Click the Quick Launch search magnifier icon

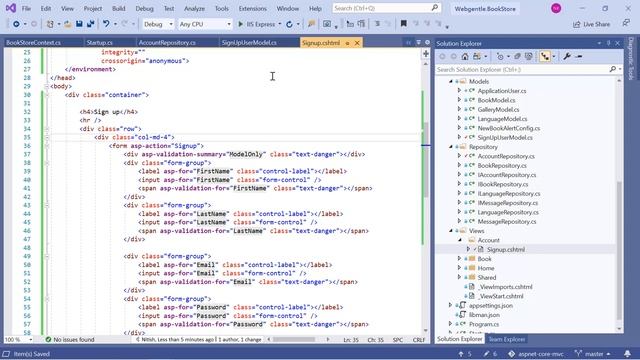pos(435,8)
